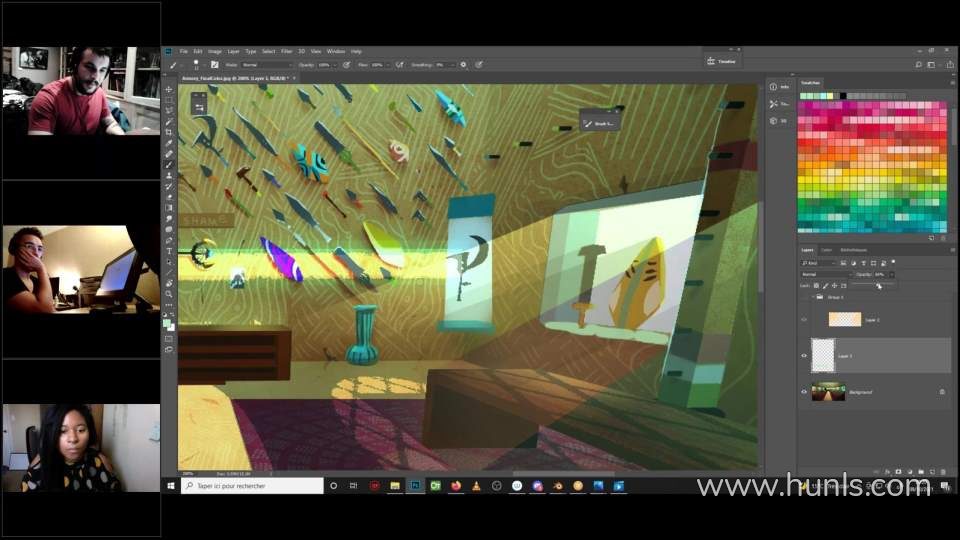The width and height of the screenshot is (960, 540).
Task: Select the Healing Brush tool
Action: point(169,154)
